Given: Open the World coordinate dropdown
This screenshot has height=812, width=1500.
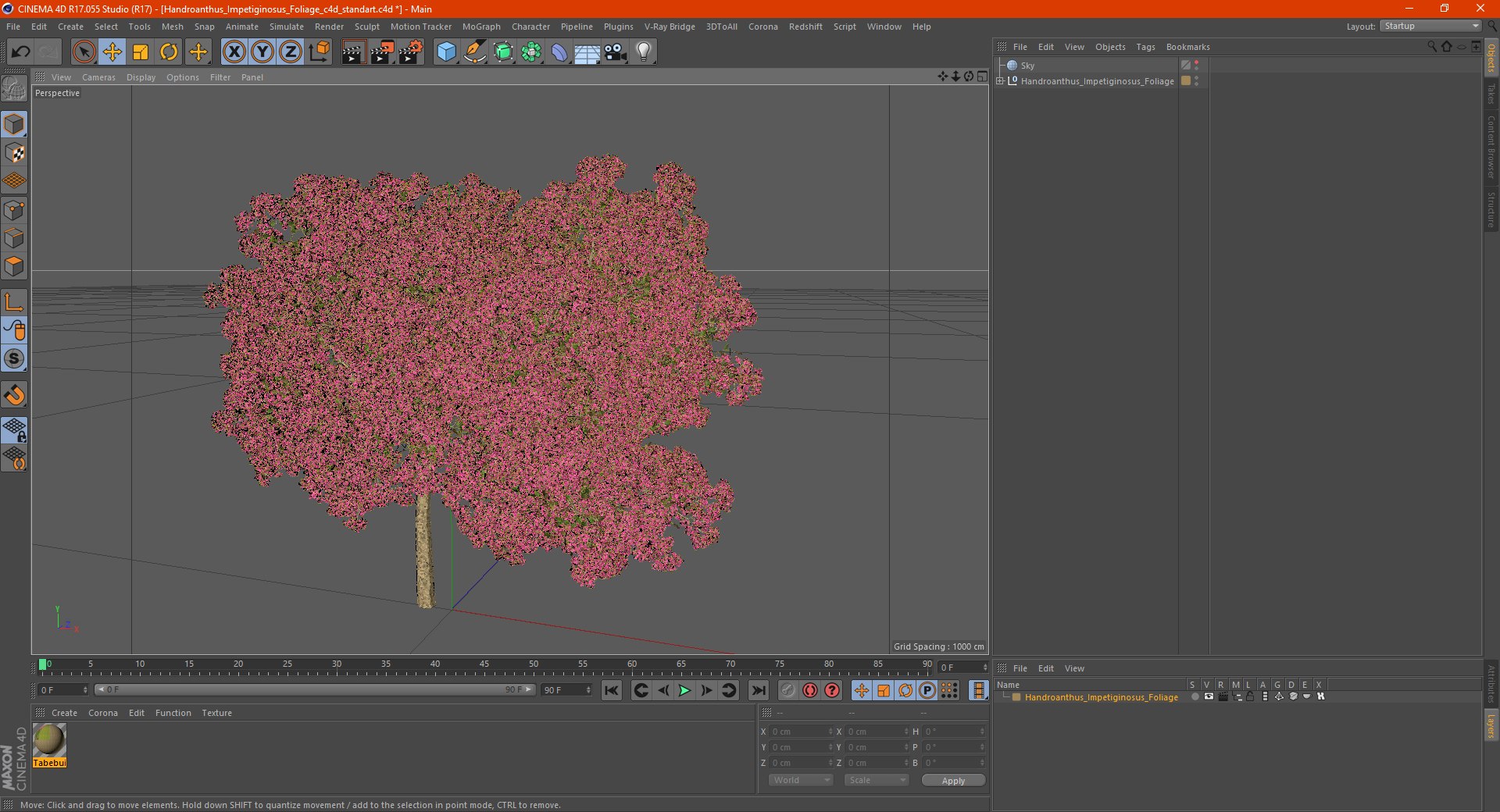Looking at the screenshot, I should click(x=801, y=780).
